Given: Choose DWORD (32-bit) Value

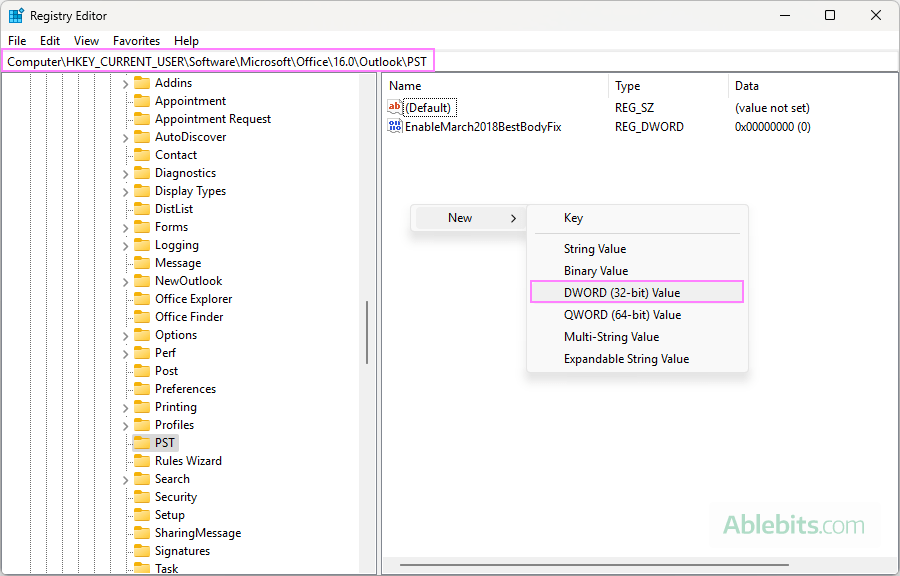Looking at the screenshot, I should point(637,293).
